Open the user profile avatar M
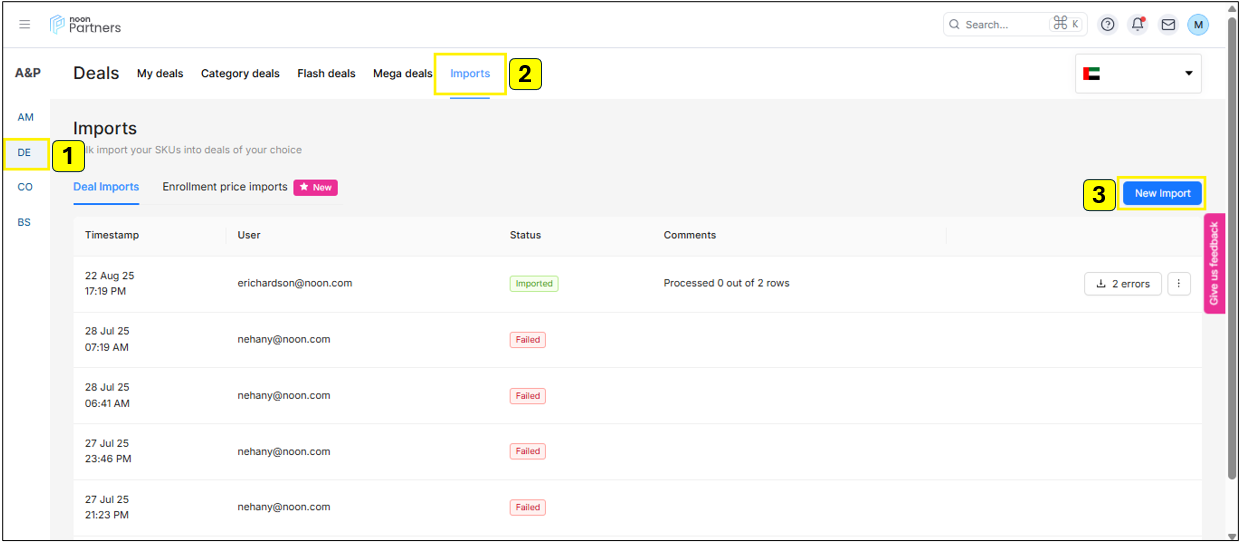The width and height of the screenshot is (1239, 544). 1198,24
